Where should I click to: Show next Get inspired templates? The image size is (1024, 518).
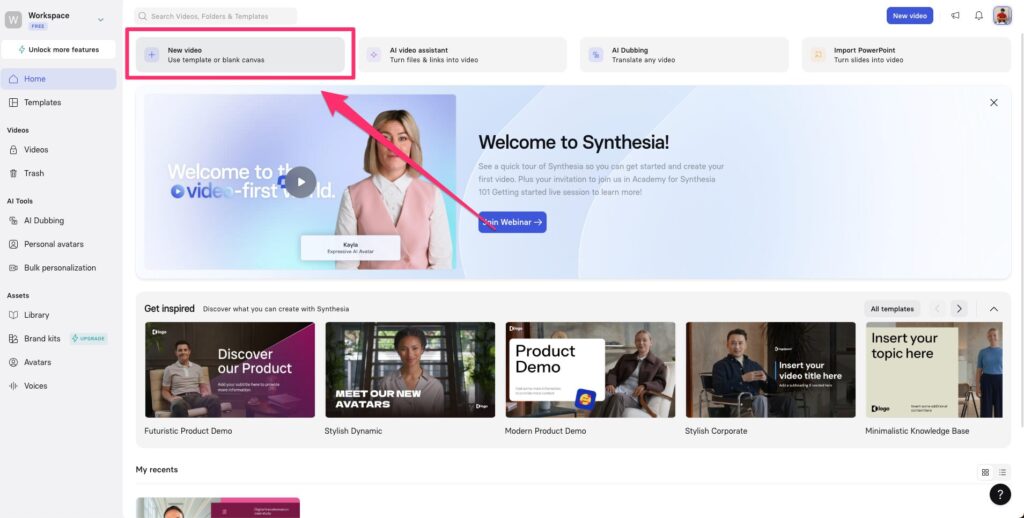pos(959,309)
